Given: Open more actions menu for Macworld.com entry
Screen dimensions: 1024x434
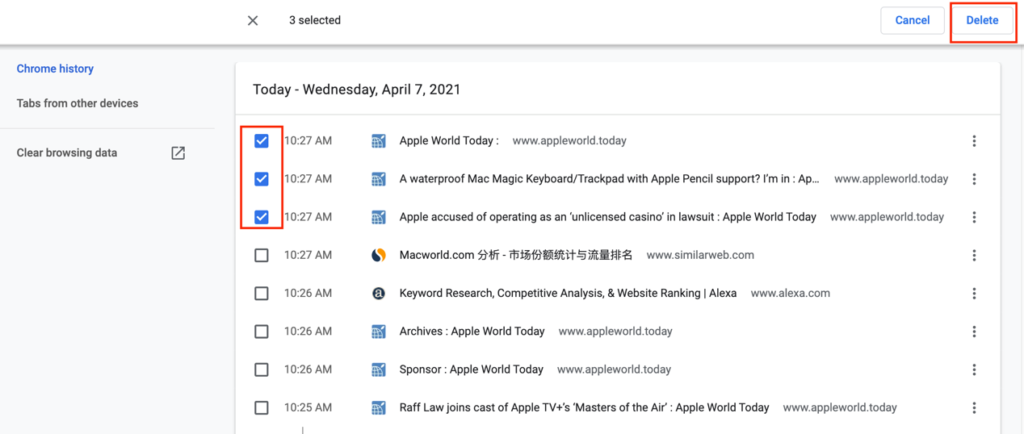Looking at the screenshot, I should [x=974, y=255].
